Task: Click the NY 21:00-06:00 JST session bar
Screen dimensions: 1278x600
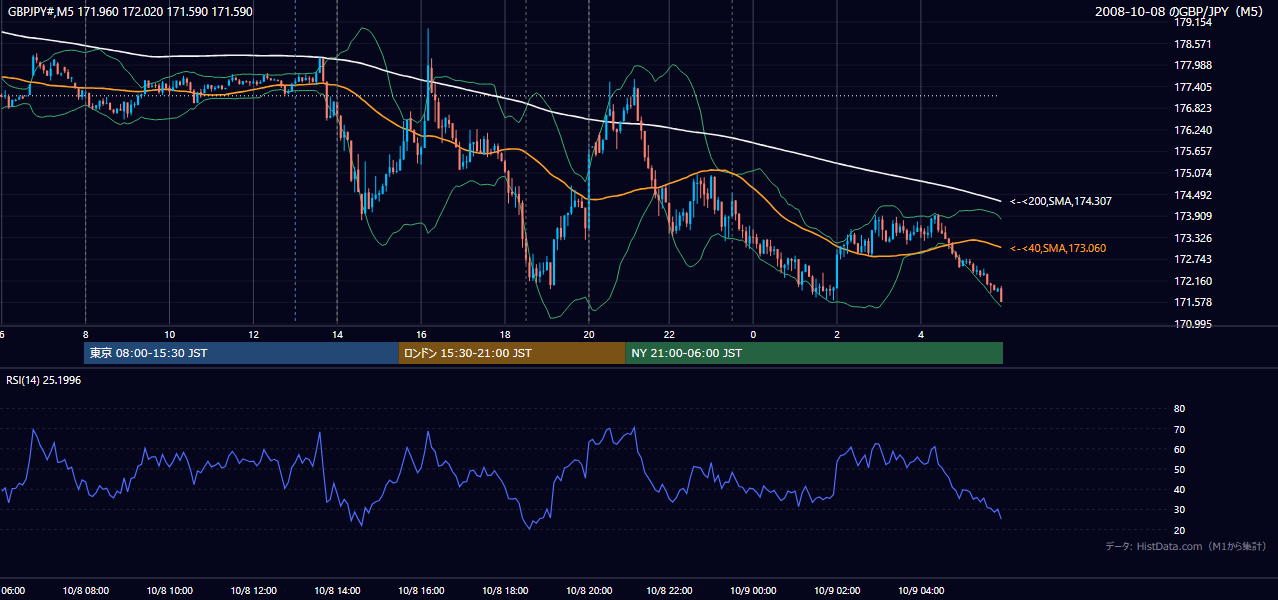Action: 814,353
